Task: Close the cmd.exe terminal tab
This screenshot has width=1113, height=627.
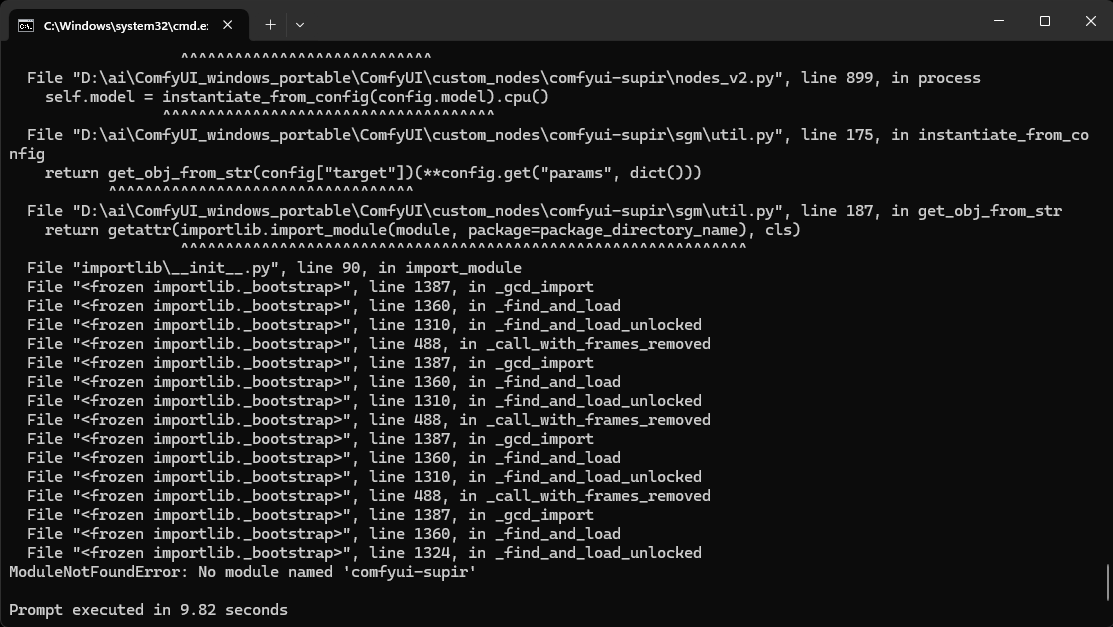Action: point(225,25)
